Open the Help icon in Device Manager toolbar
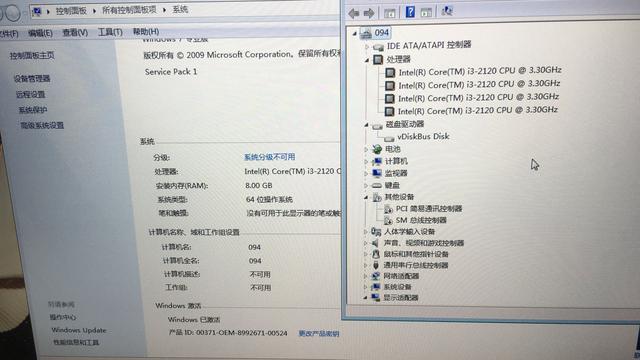This screenshot has height=360, width=640. tap(410, 12)
